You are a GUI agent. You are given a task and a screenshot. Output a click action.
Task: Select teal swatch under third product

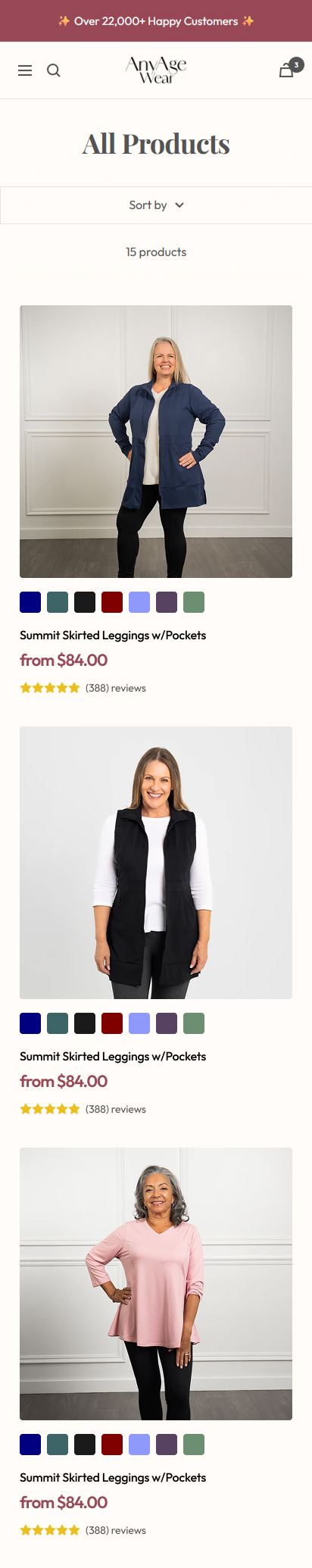(x=58, y=1445)
